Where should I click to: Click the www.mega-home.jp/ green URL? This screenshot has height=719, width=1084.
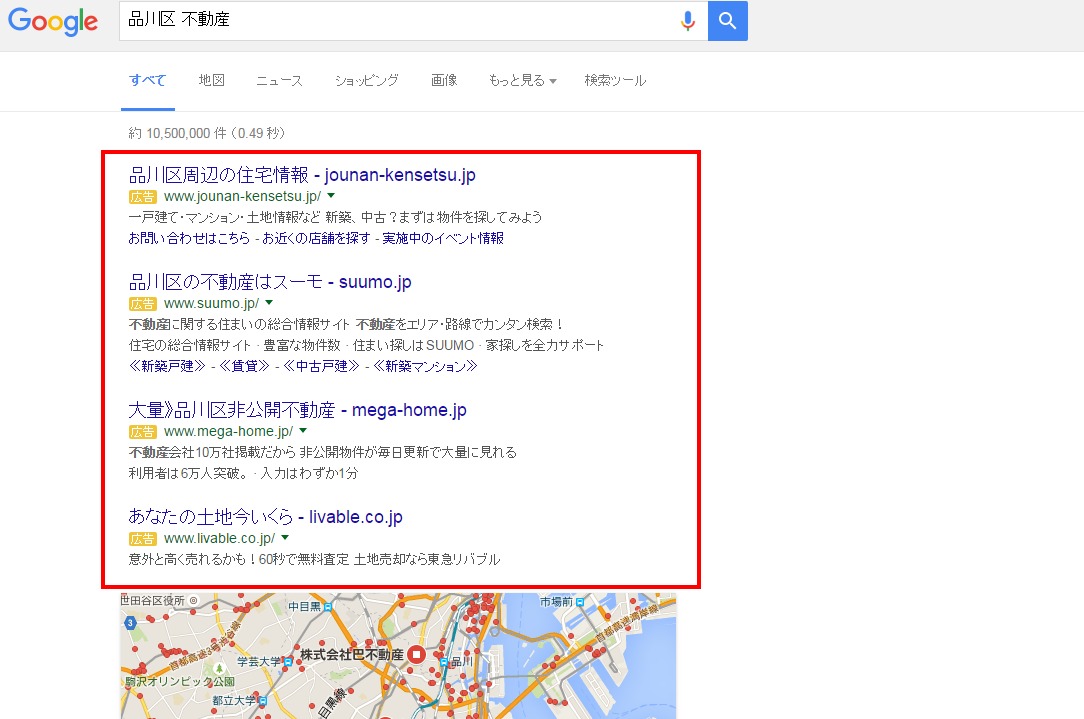coord(229,431)
